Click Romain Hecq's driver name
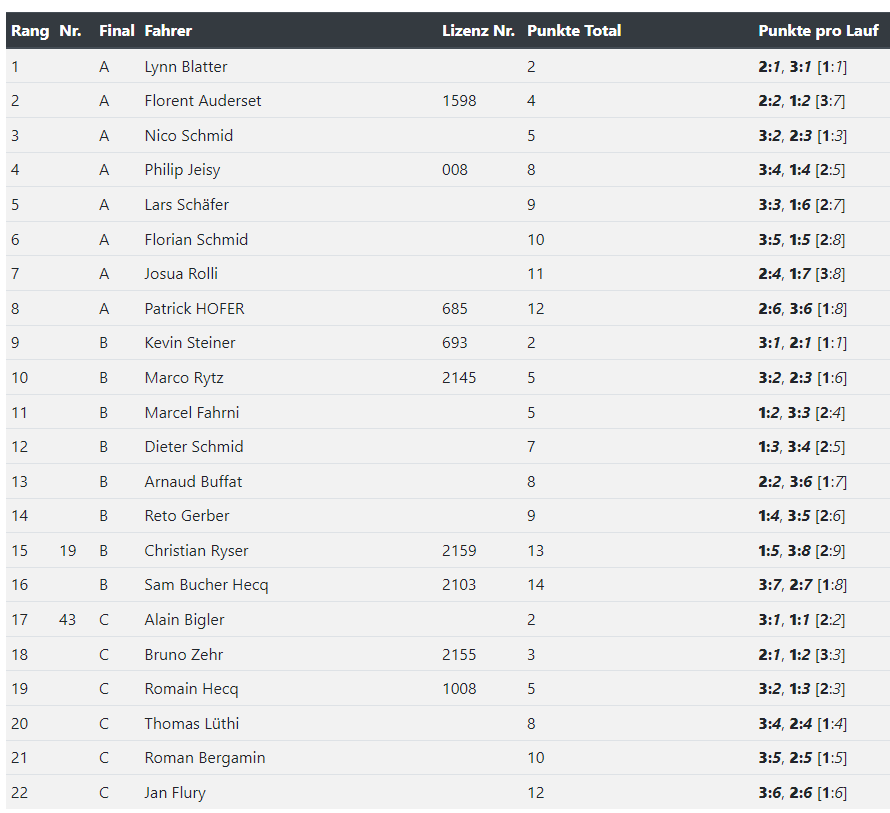The height and width of the screenshot is (813, 890). (191, 689)
